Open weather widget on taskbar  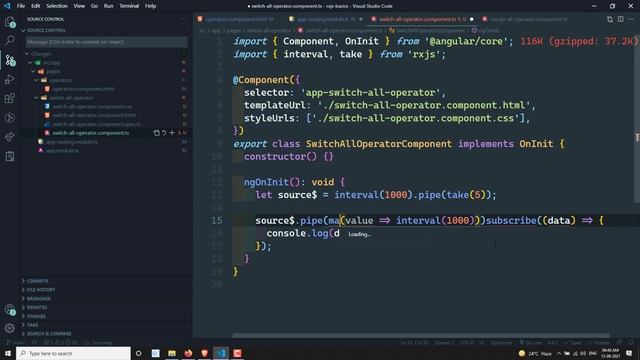coord(535,353)
